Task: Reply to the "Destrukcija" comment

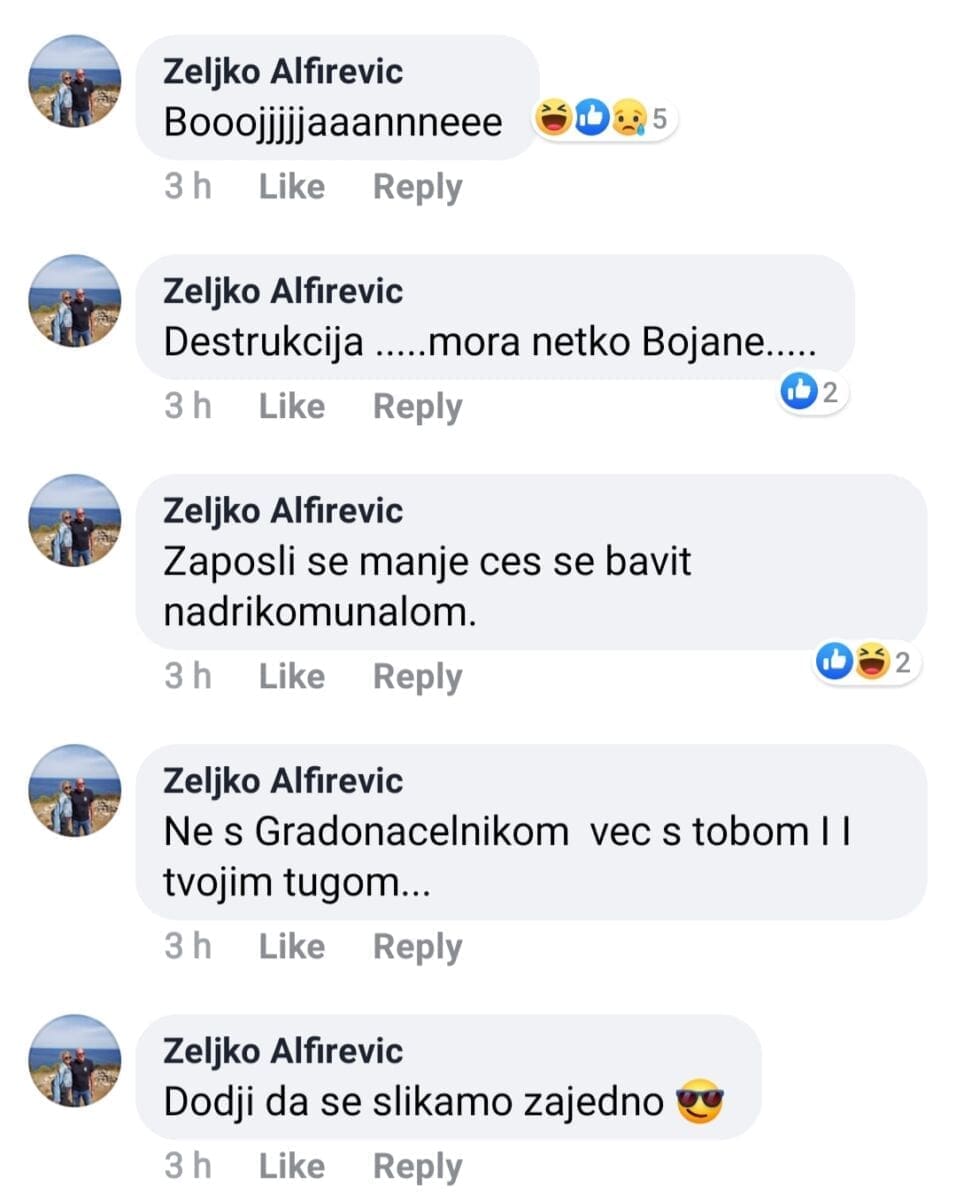Action: click(x=417, y=406)
